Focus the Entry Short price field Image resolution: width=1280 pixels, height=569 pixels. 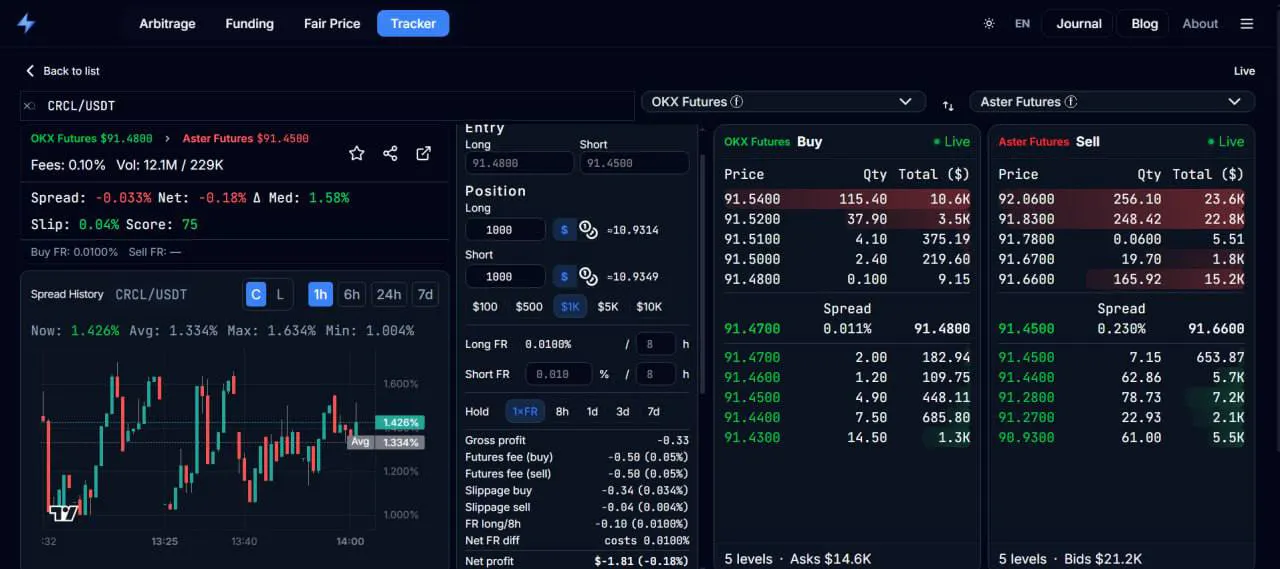[x=634, y=163]
